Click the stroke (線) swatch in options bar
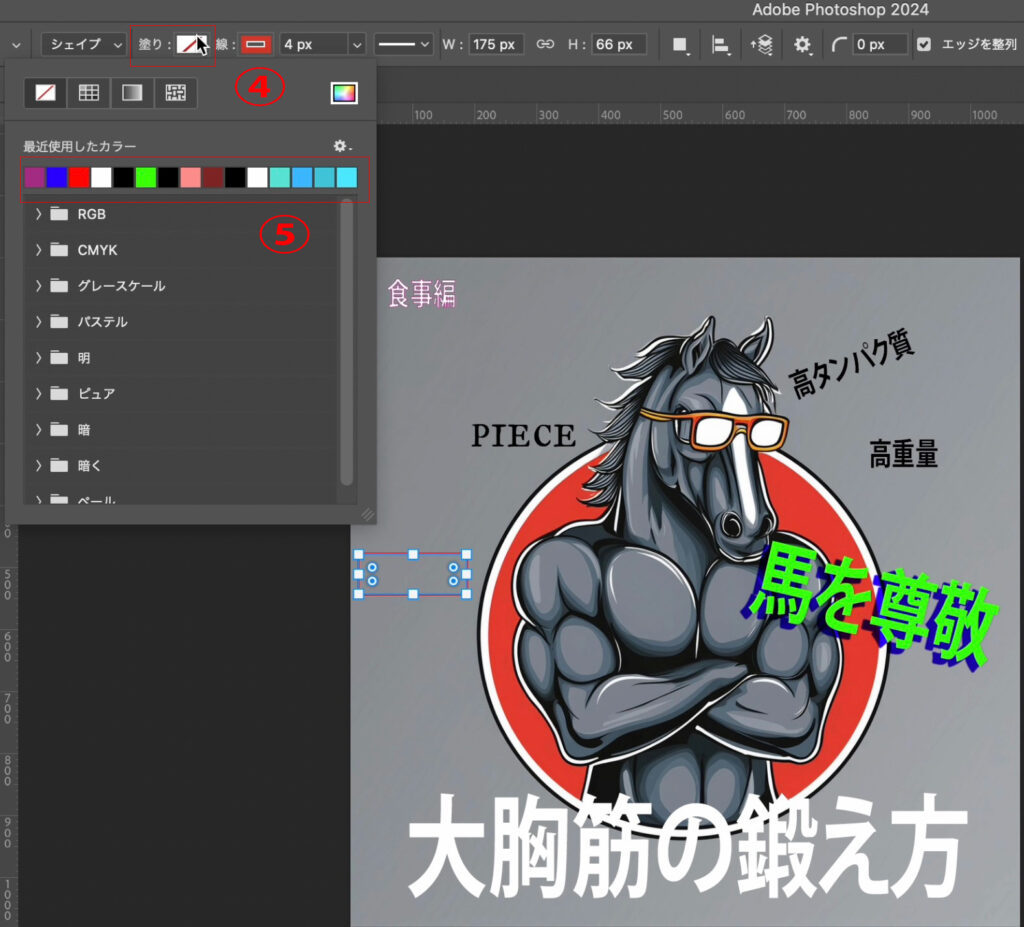 coord(255,44)
